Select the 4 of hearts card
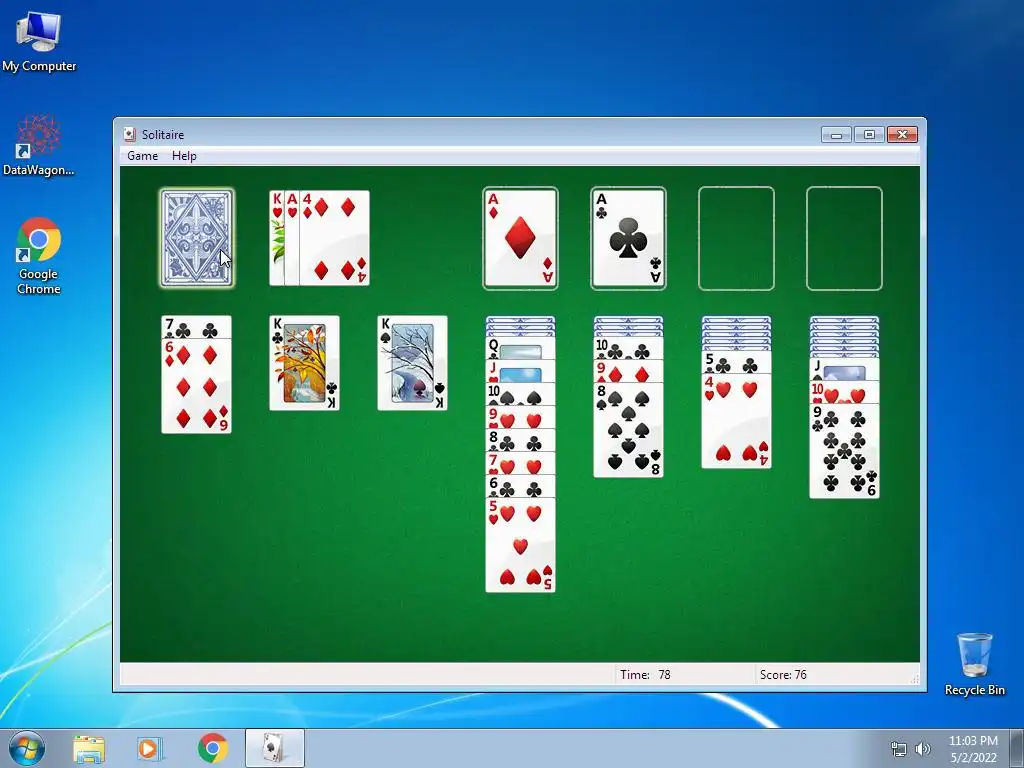Image resolution: width=1024 pixels, height=768 pixels. pyautogui.click(x=736, y=421)
